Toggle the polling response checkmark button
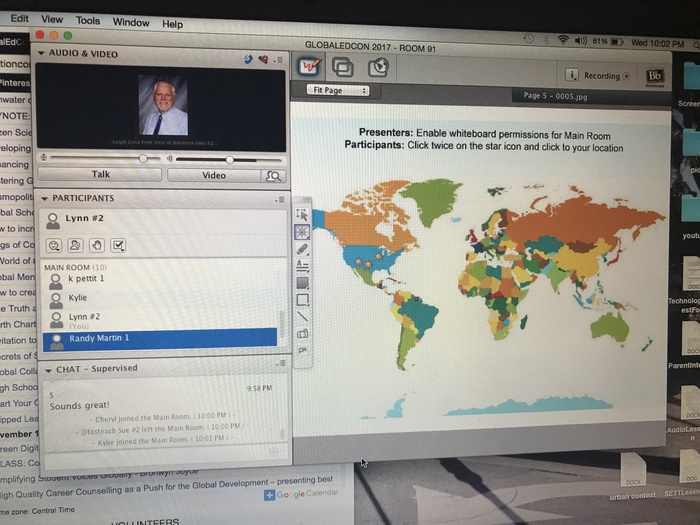The height and width of the screenshot is (525, 700). click(x=118, y=245)
